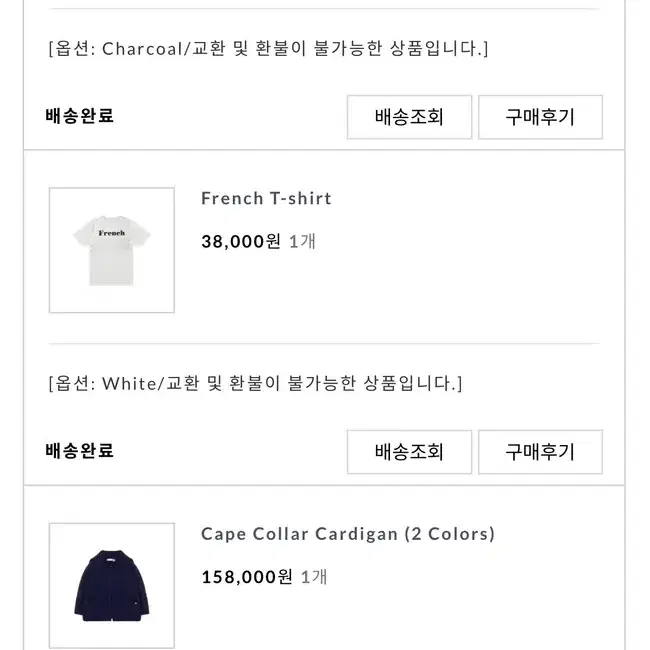Click the White option description text
This screenshot has height=650, width=650.
(255, 383)
